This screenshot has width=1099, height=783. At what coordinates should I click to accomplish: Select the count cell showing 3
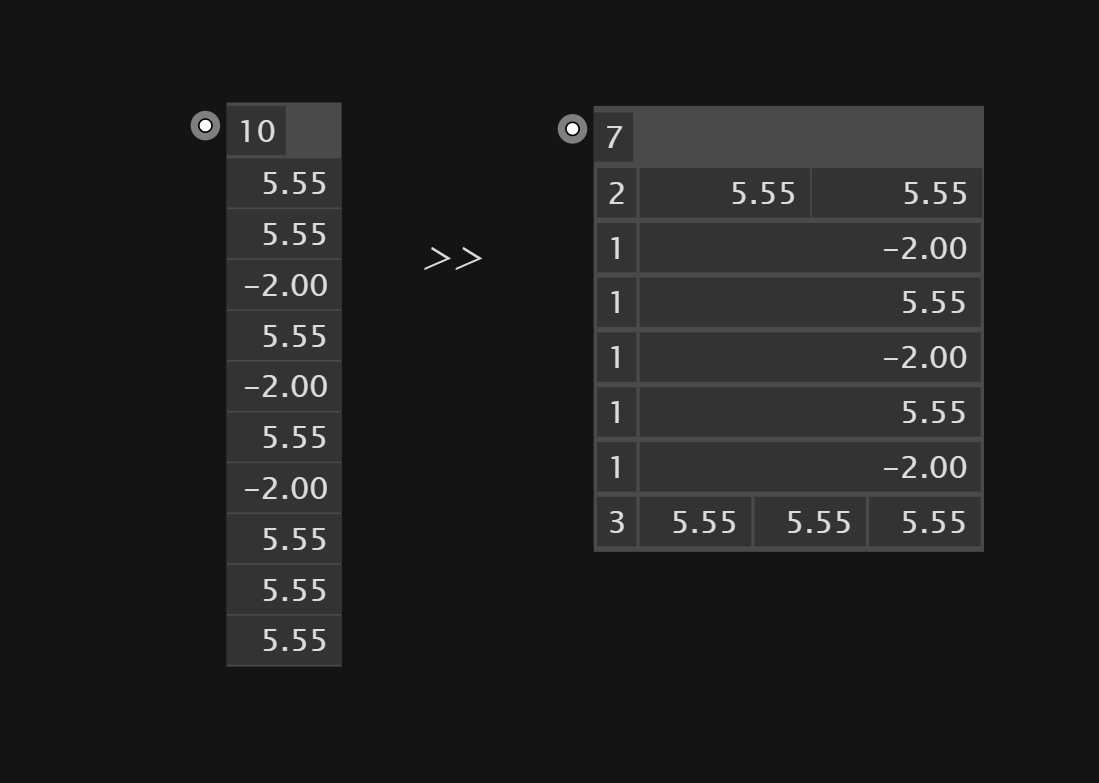tap(616, 522)
